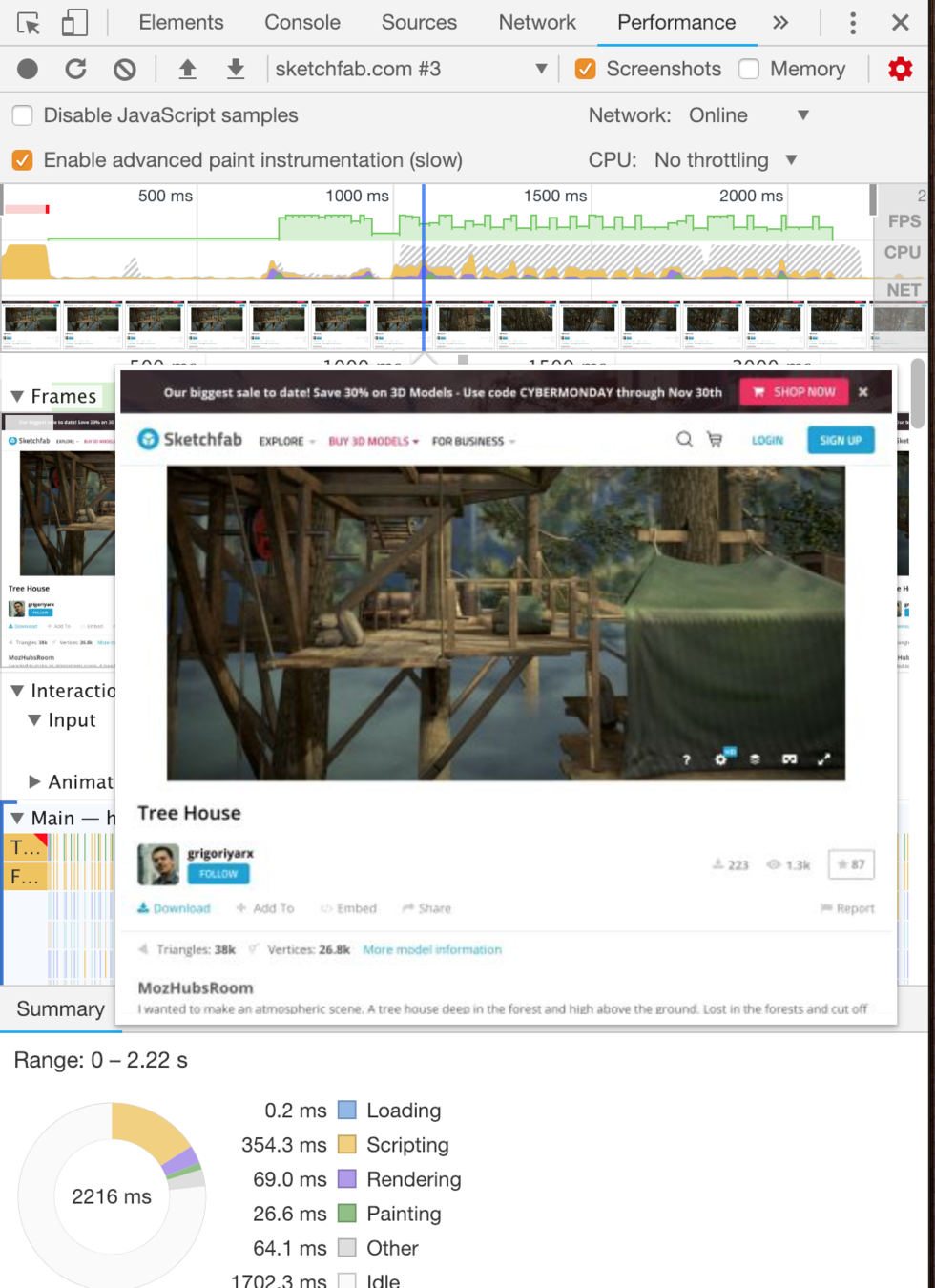Open the FOR BUSINESS menu
935x1288 pixels.
click(x=473, y=441)
